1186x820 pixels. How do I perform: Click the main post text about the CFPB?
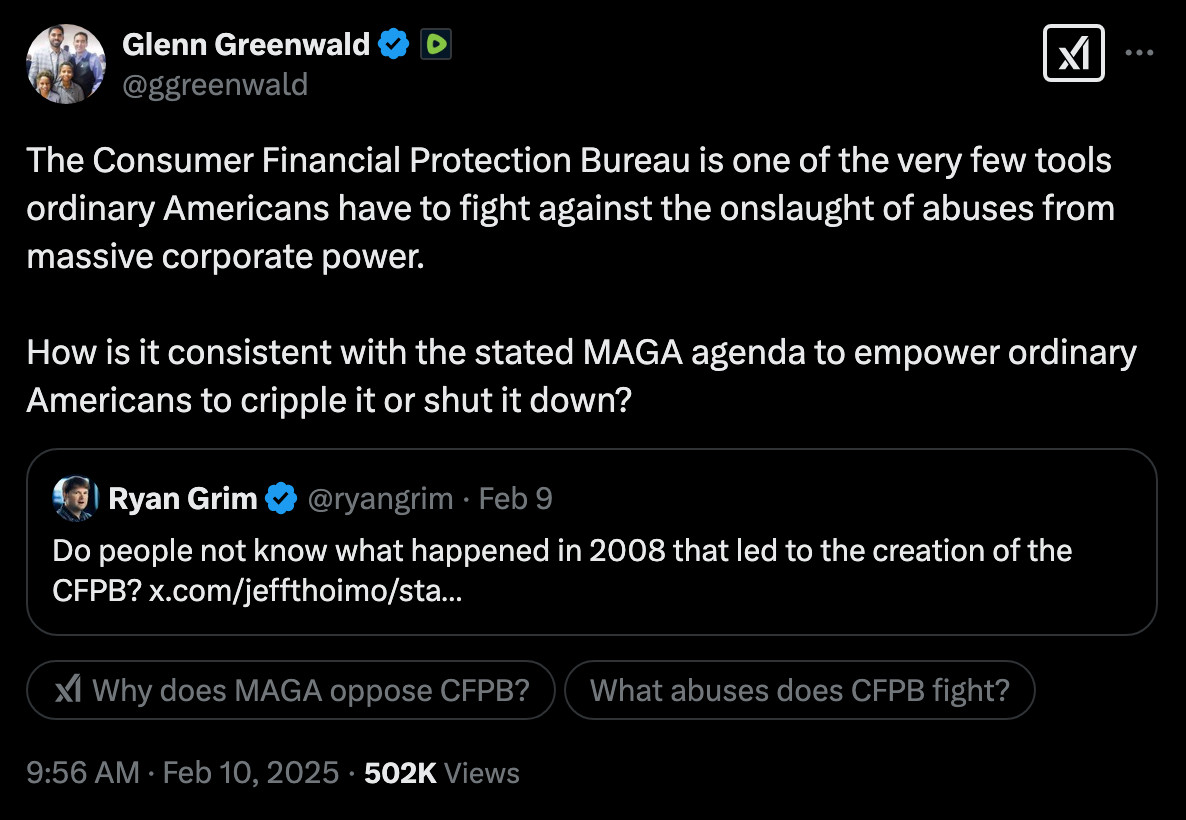click(x=570, y=209)
